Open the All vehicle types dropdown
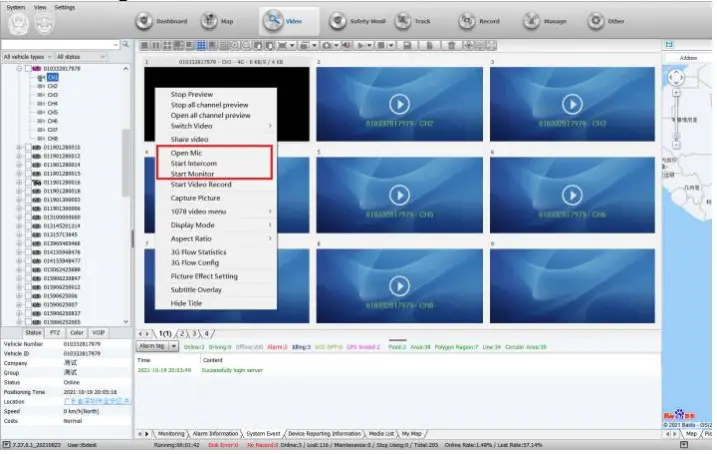Screen dimensions: 717x454 pos(27,57)
